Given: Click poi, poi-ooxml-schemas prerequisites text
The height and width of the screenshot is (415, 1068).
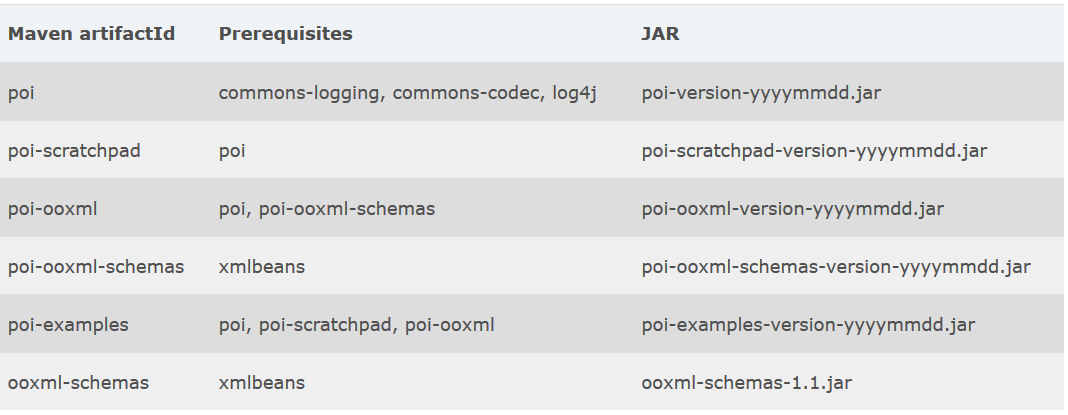Looking at the screenshot, I should pos(327,209).
